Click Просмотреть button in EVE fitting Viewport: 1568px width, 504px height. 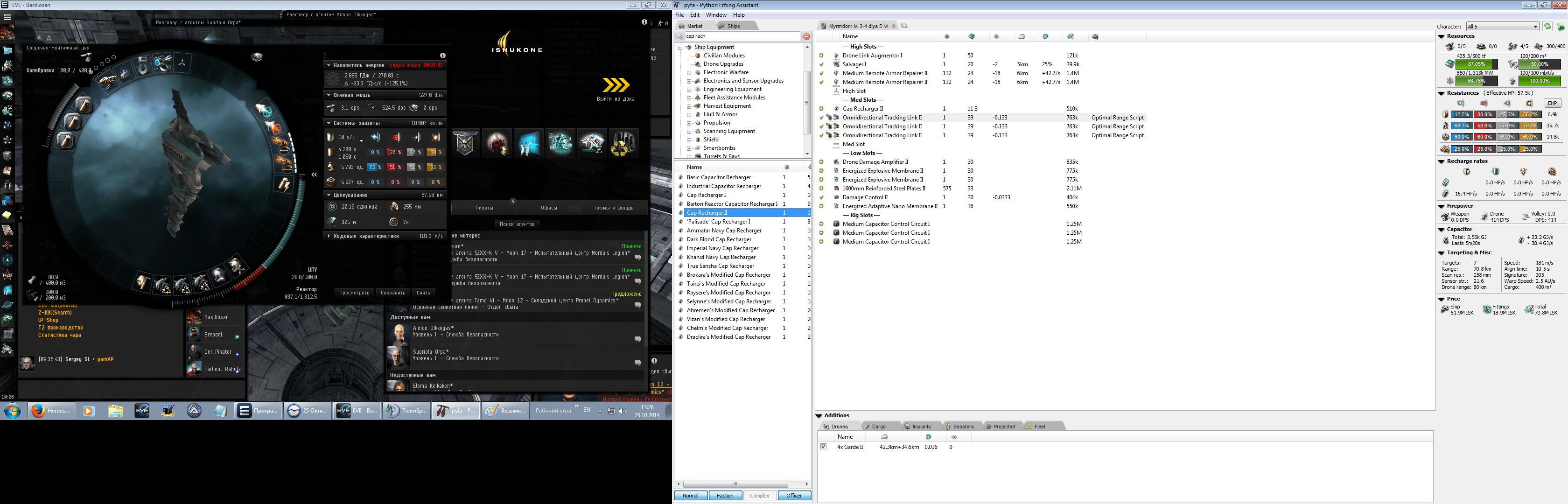click(x=354, y=293)
